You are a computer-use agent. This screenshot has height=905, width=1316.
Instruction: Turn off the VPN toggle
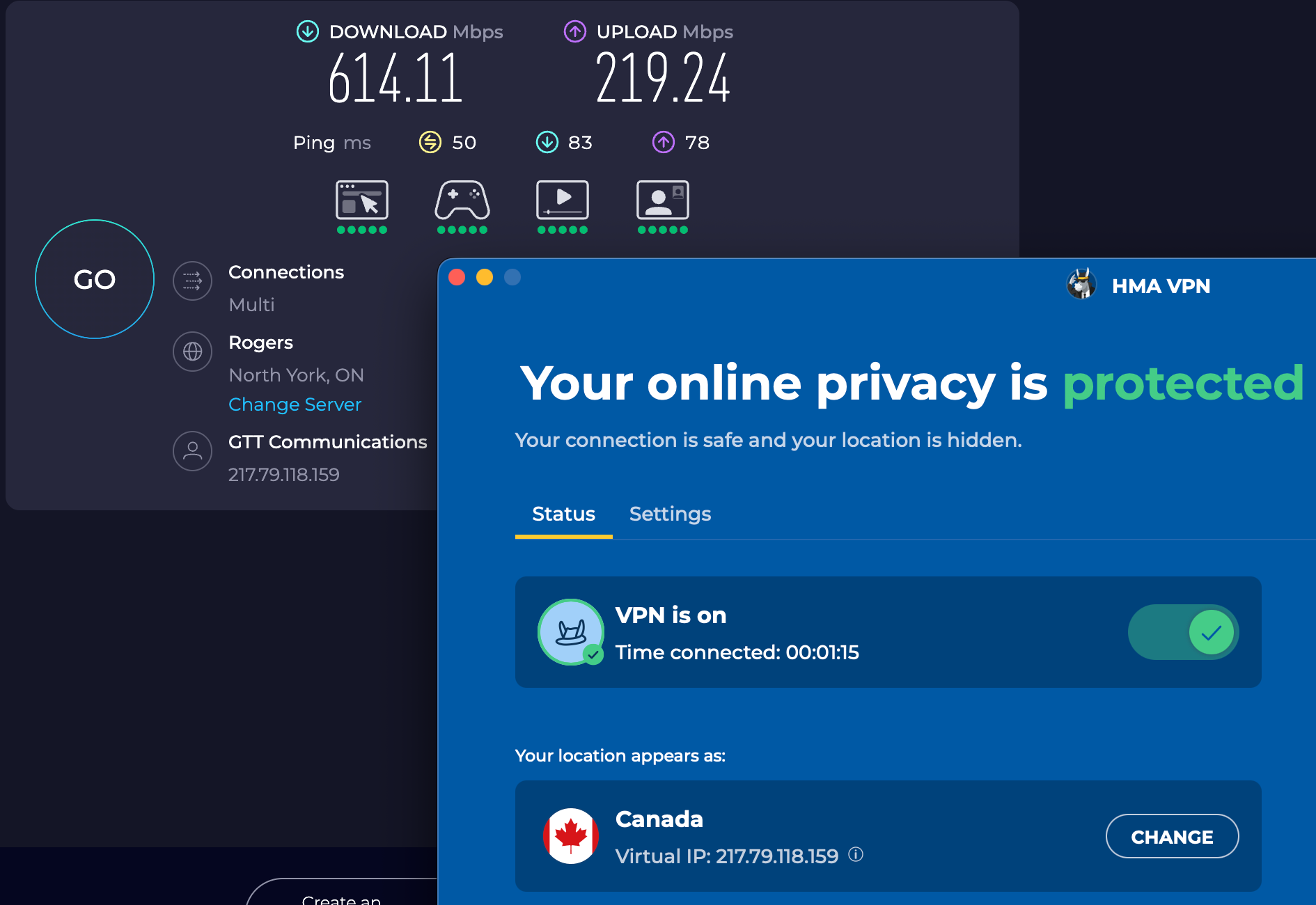(x=1182, y=632)
